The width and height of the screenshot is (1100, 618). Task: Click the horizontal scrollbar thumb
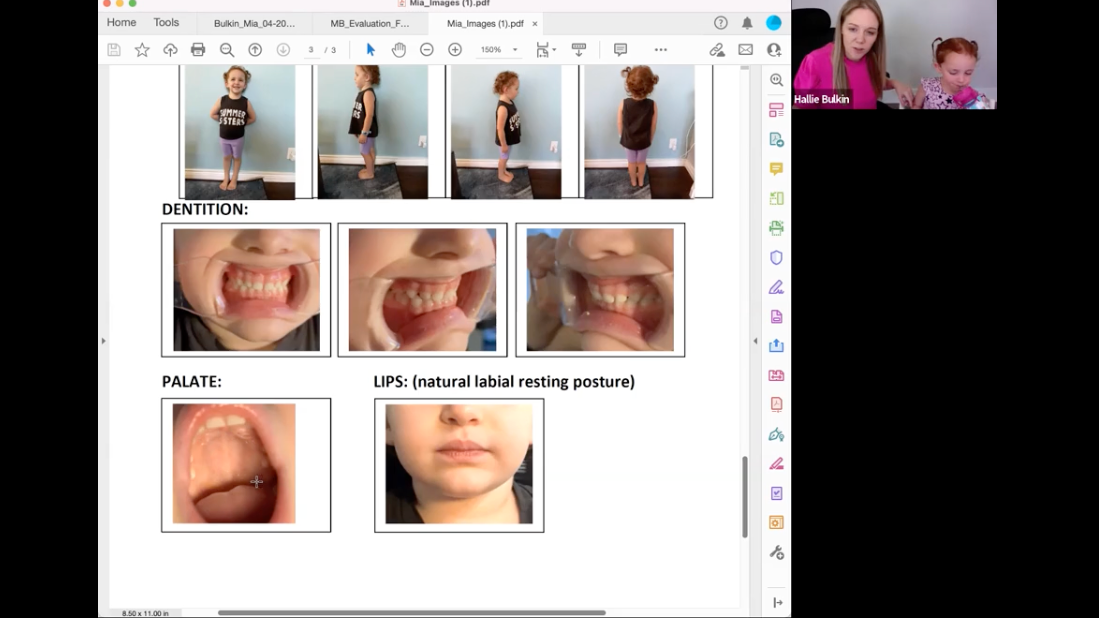point(412,612)
